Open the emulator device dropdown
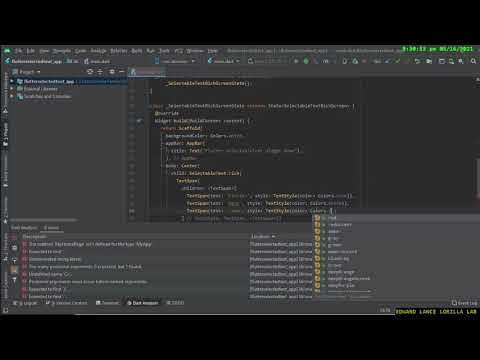The image size is (480, 360). coord(268,61)
